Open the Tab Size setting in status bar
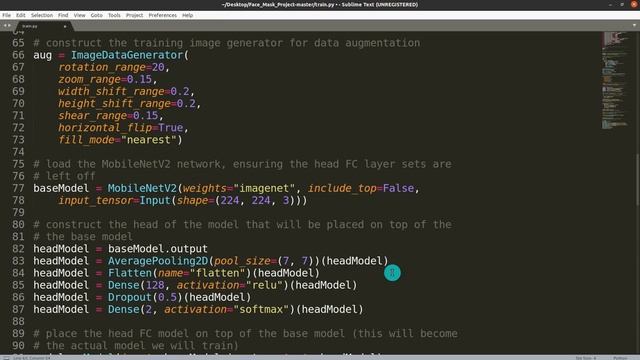The width and height of the screenshot is (640, 360). [x=586, y=358]
